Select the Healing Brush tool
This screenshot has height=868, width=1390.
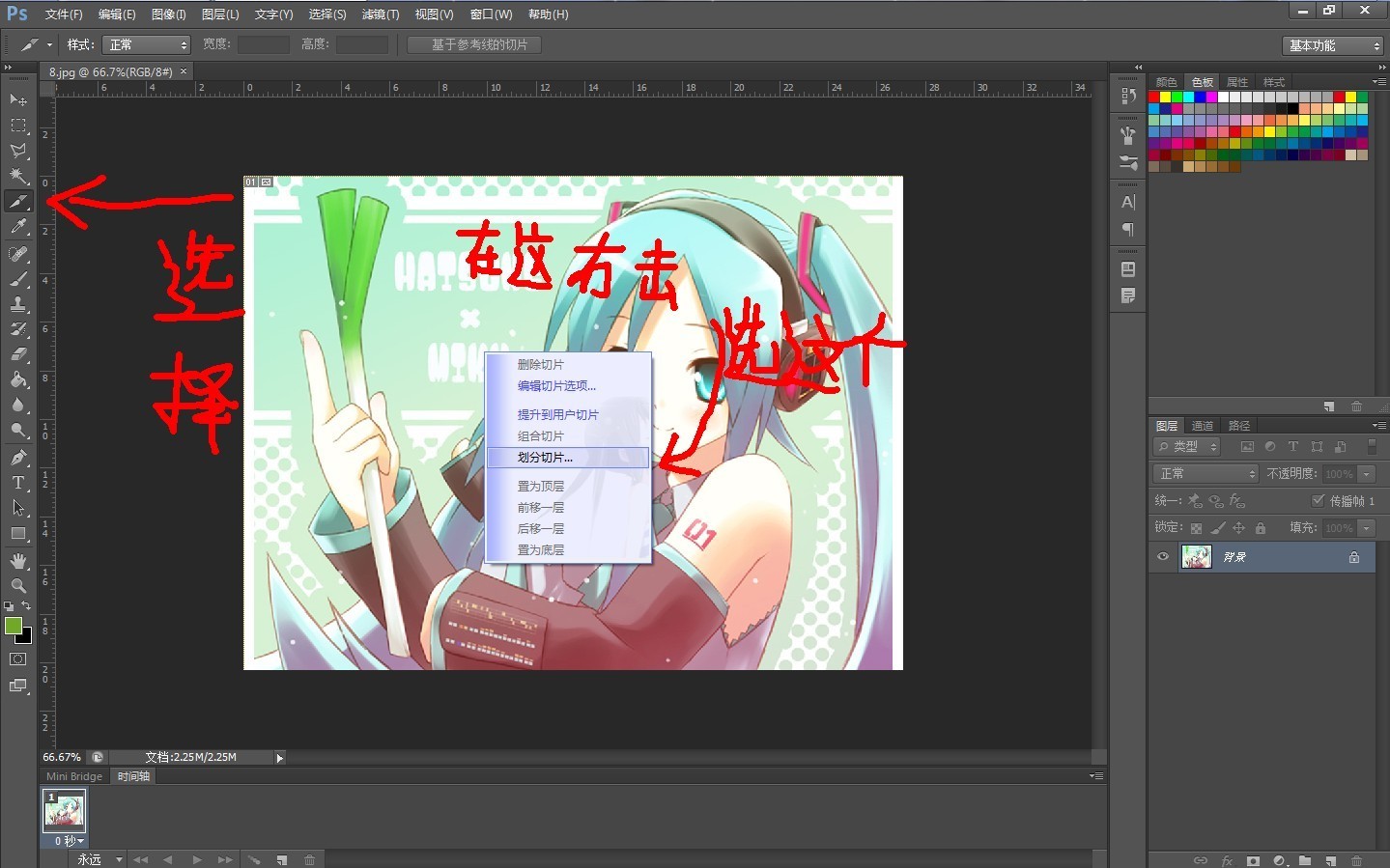point(18,253)
